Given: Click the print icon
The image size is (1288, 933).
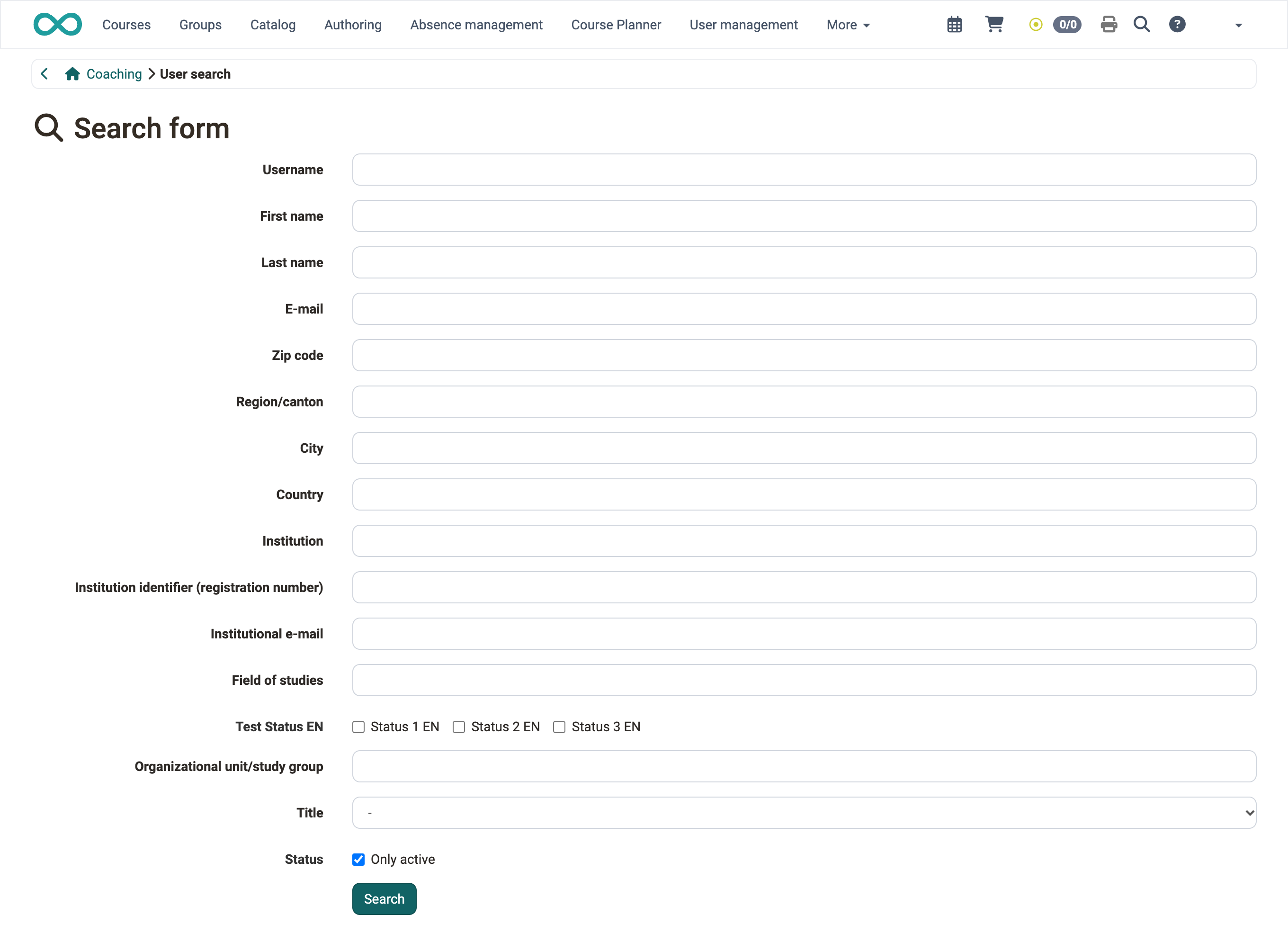Looking at the screenshot, I should (1109, 25).
